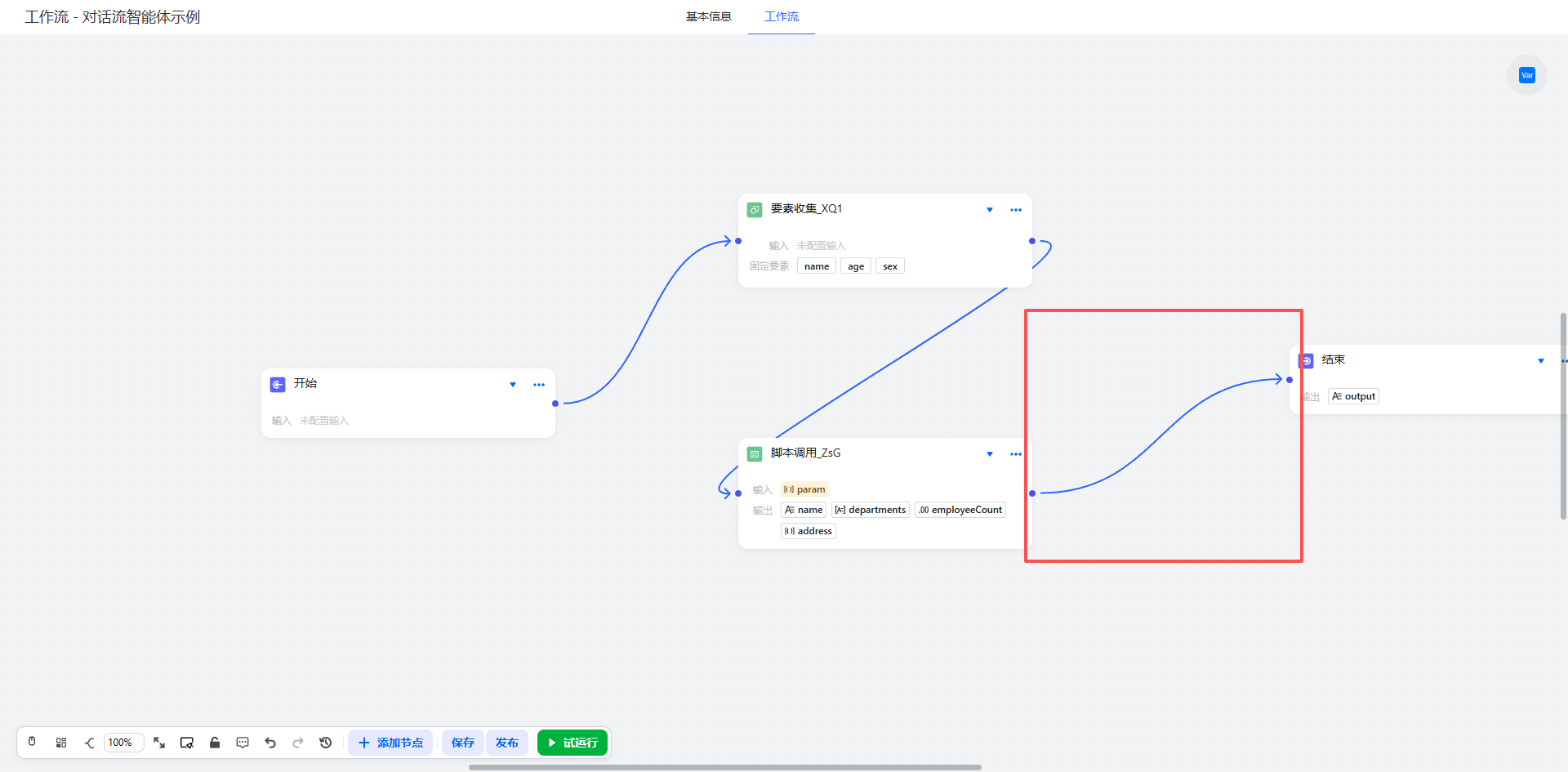Image resolution: width=1568 pixels, height=772 pixels.
Task: Toggle the canvas lock icon
Action: (215, 743)
